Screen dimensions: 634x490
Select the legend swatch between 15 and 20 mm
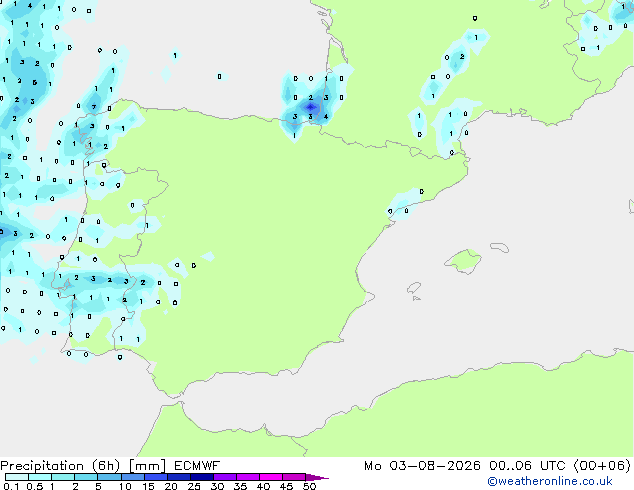point(156,477)
